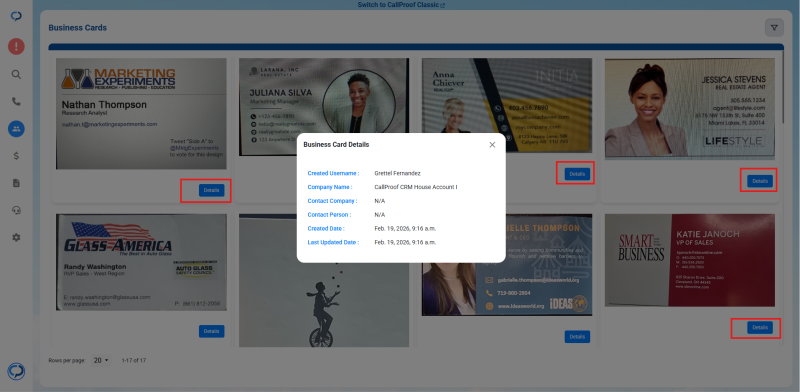Screen dimensions: 800x392
Task: Open Details for the Nathan Thompson card
Action: tap(211, 190)
